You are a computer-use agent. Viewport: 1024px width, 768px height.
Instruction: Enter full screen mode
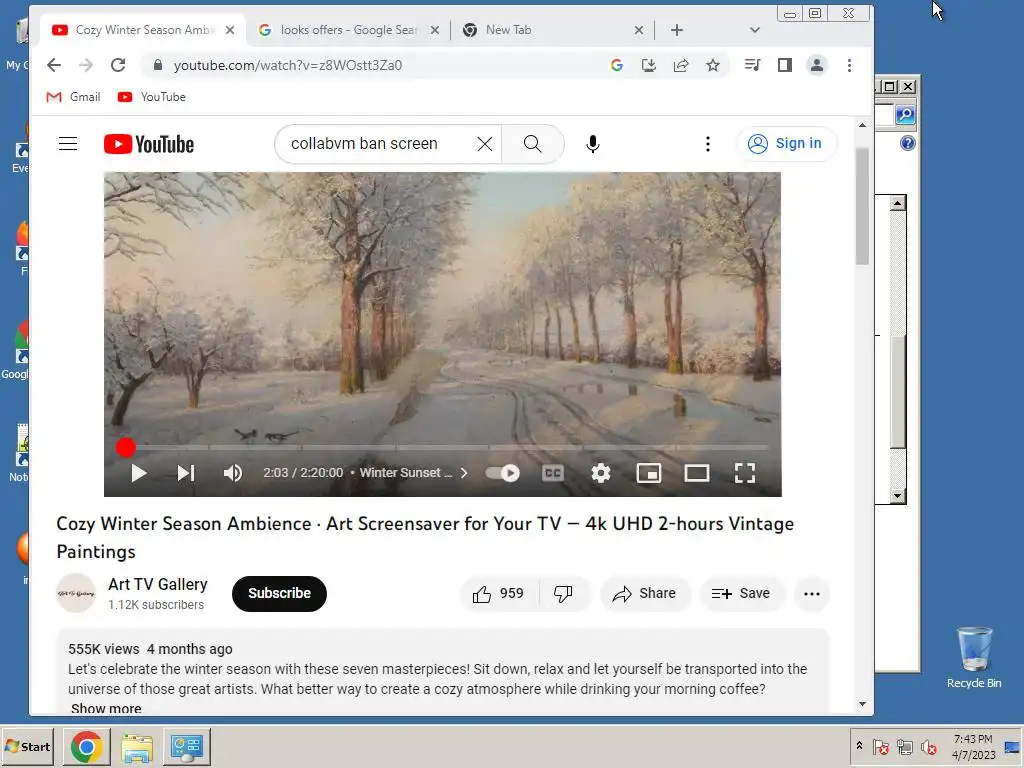(744, 473)
